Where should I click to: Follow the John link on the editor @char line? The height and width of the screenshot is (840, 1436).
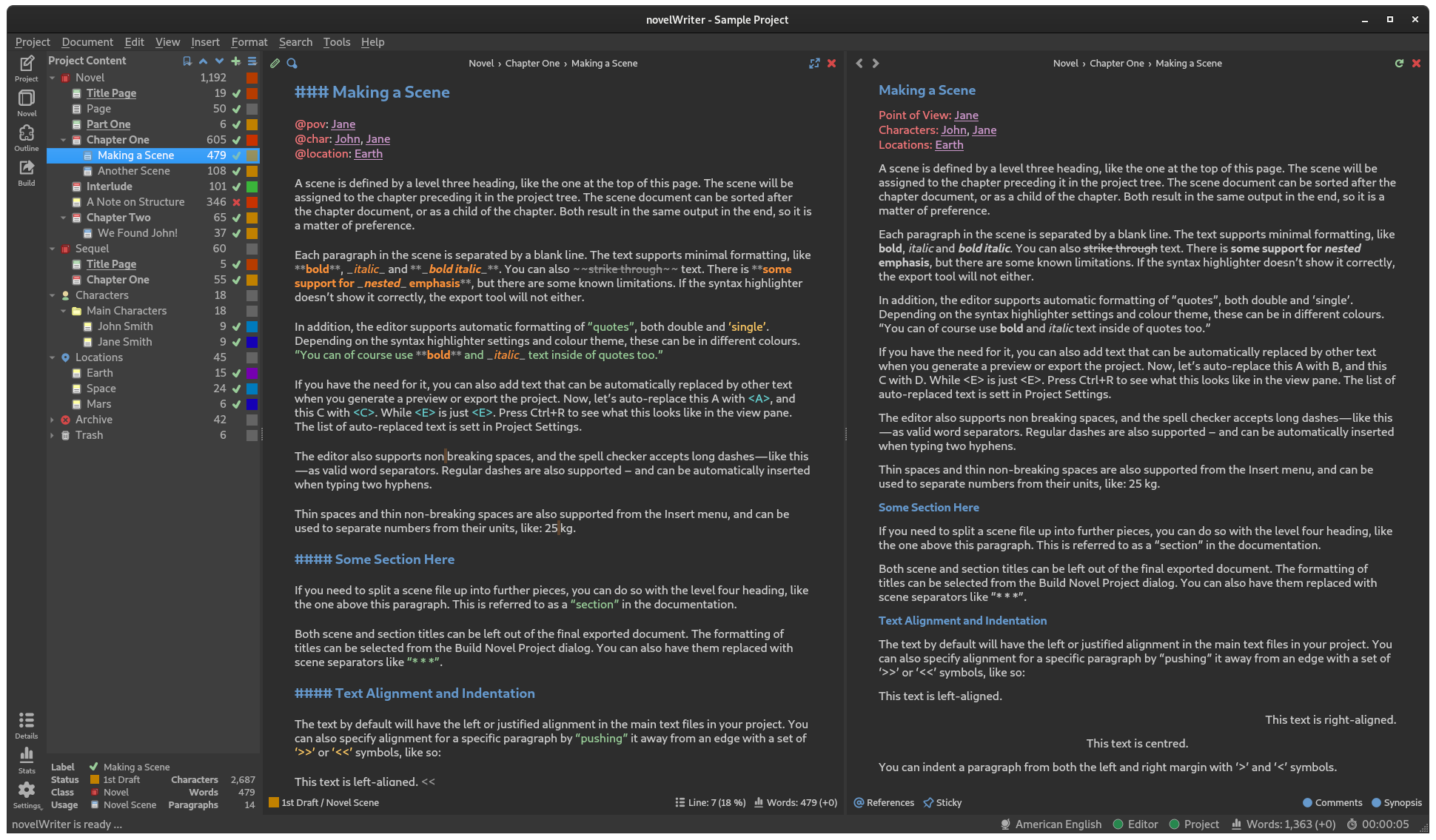347,139
